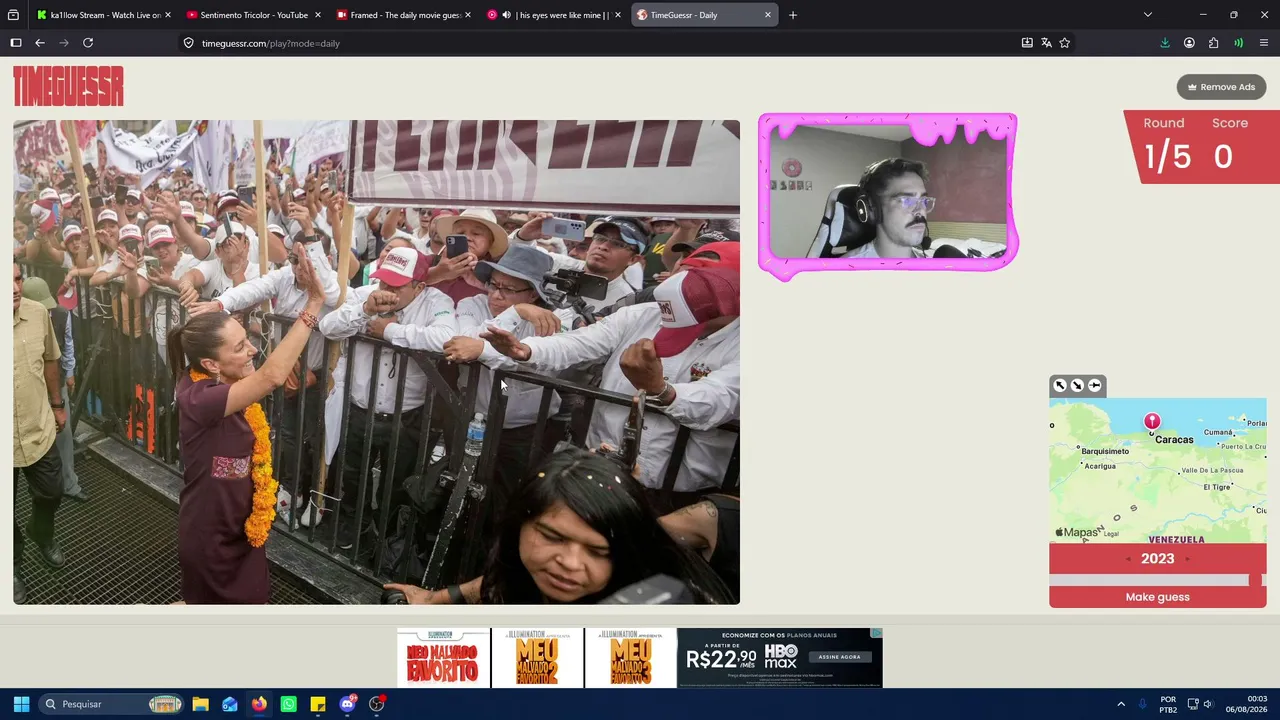Click the Pesquisar taskbar search box

(112, 704)
